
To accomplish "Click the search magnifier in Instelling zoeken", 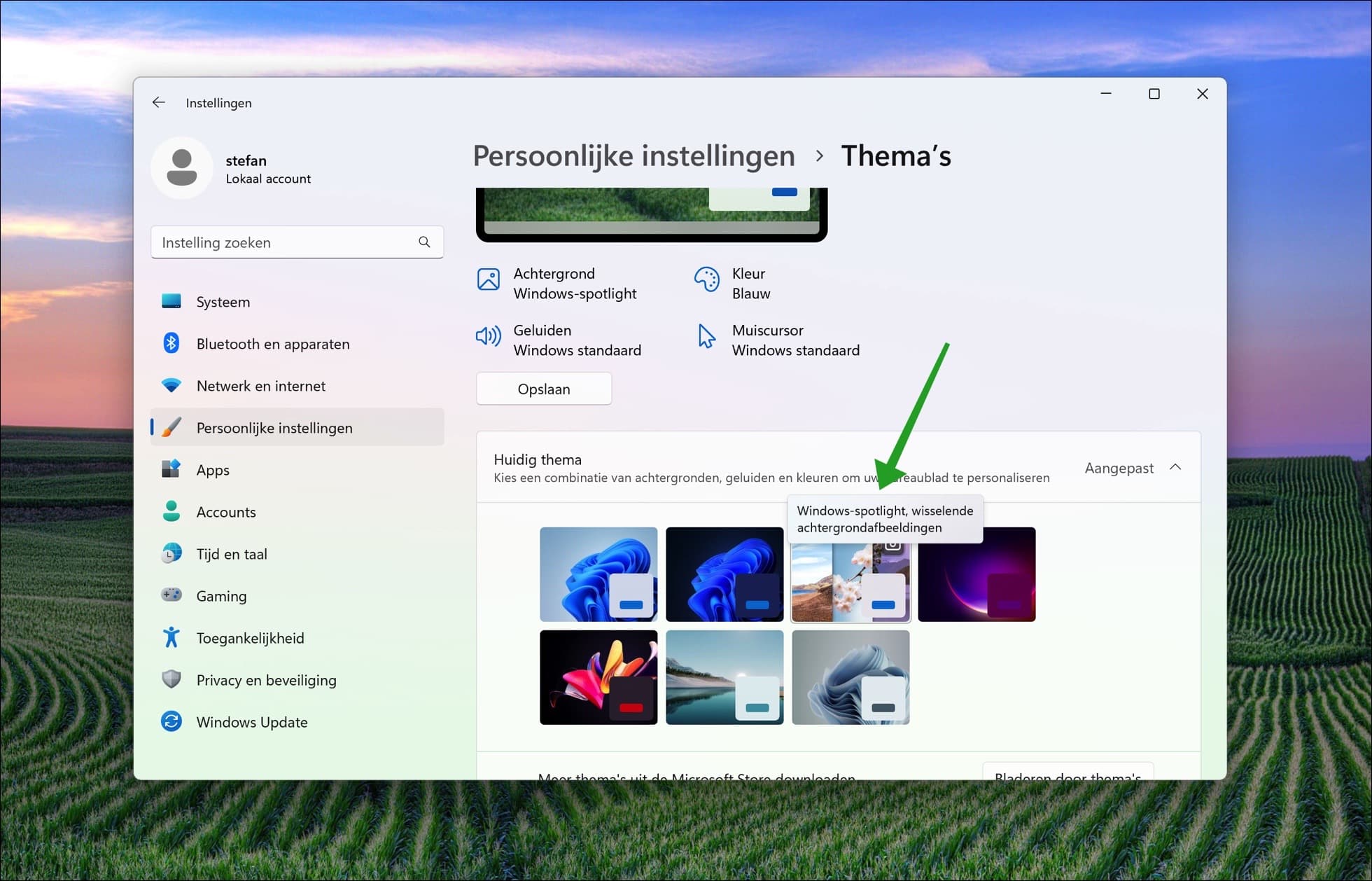I will point(424,242).
